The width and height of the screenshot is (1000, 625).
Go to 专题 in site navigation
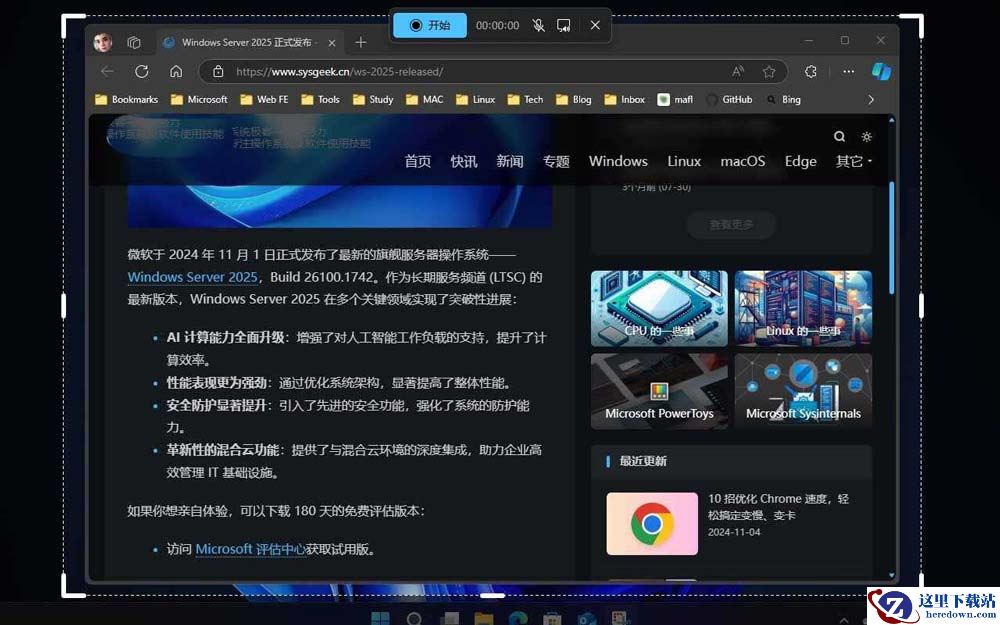point(556,161)
